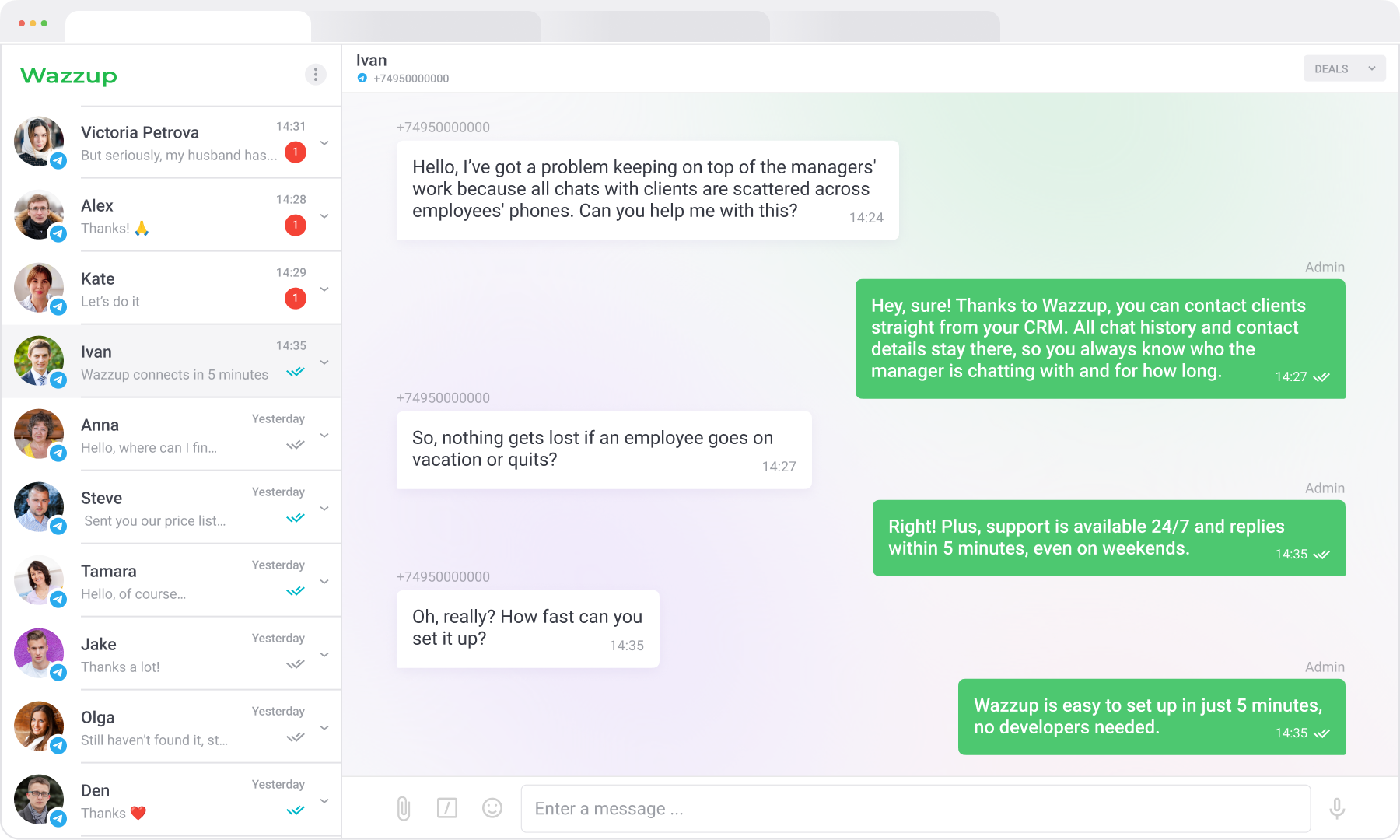The width and height of the screenshot is (1400, 840).
Task: Click Ivan's name in chat header
Action: [372, 61]
